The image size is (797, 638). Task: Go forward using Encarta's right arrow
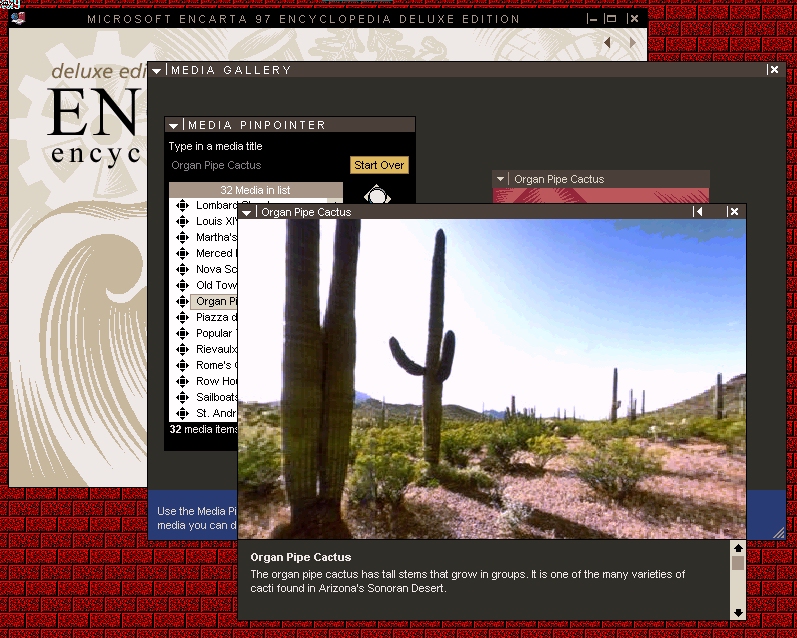pyautogui.click(x=632, y=43)
